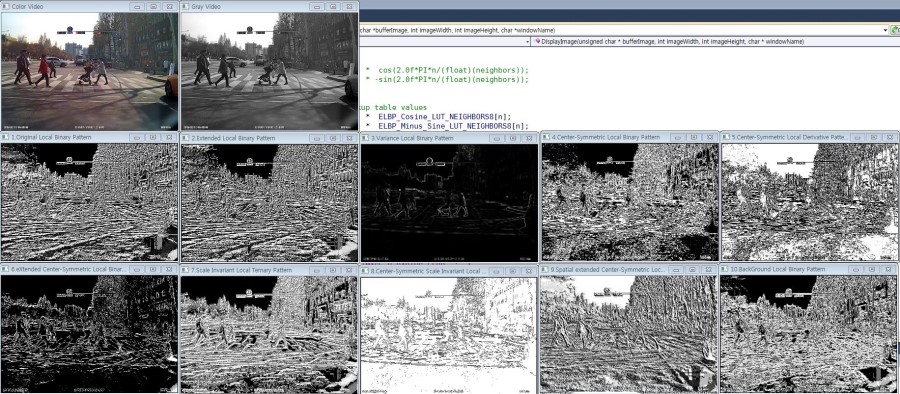900x394 pixels.
Task: Maximize the 7.Scale Invariant Local Ternary Pattern window
Action: [x=333, y=270]
